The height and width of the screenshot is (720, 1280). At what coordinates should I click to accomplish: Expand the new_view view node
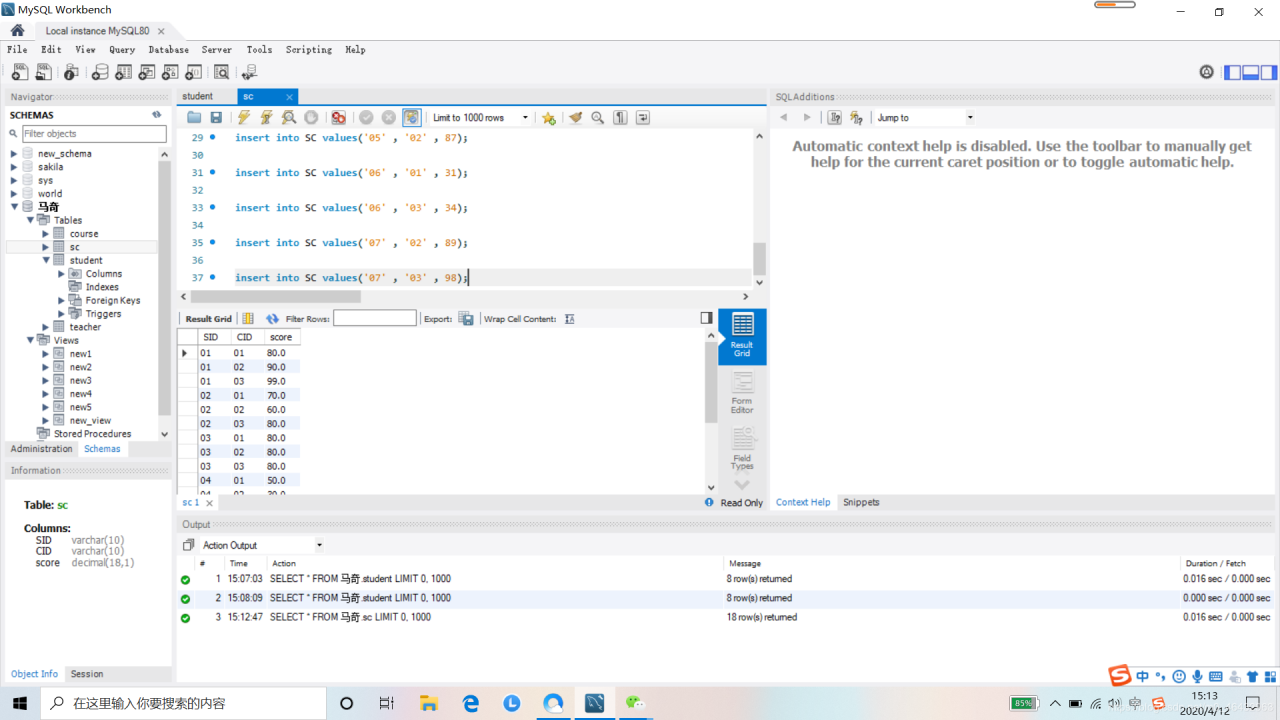click(x=46, y=421)
